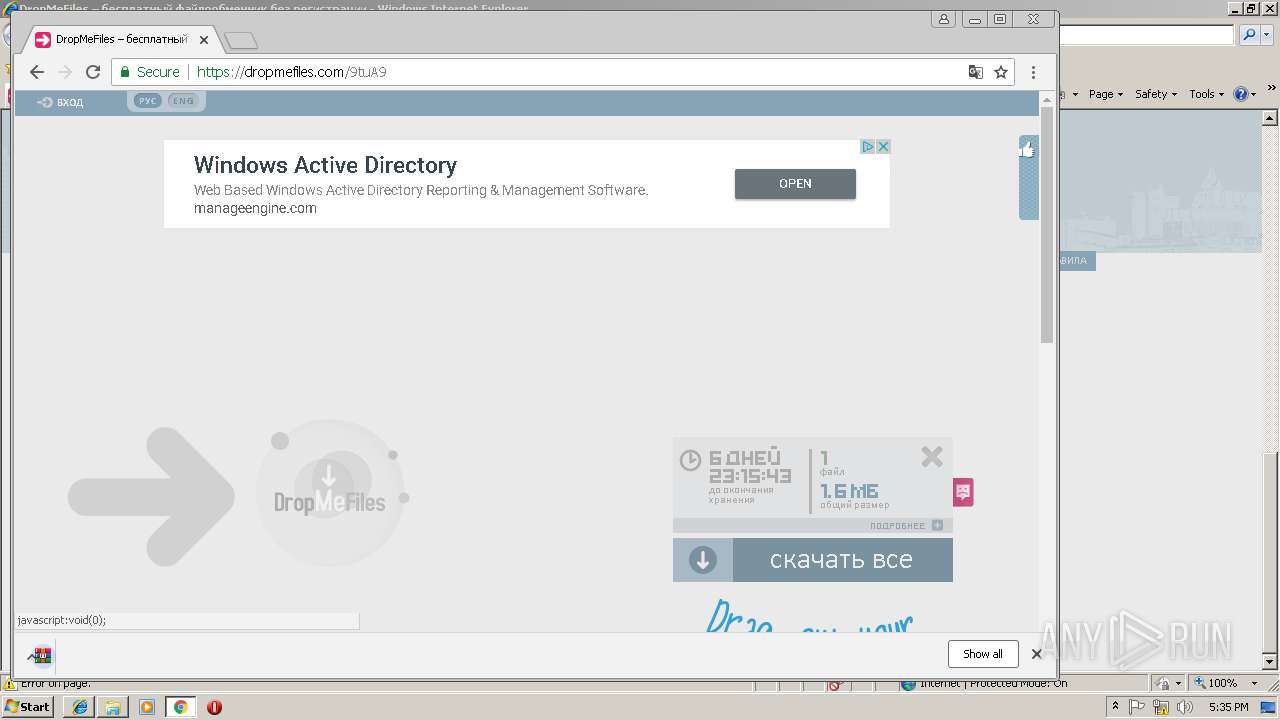Click Show all downloads button
The width and height of the screenshot is (1280, 720).
coord(983,654)
